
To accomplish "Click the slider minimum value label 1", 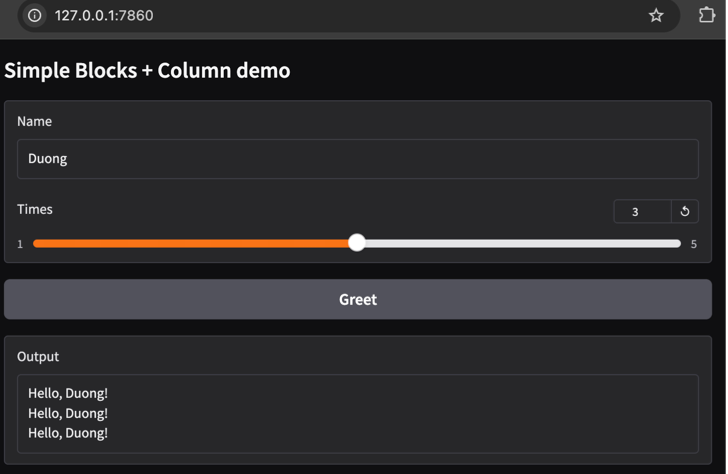I will [x=20, y=244].
